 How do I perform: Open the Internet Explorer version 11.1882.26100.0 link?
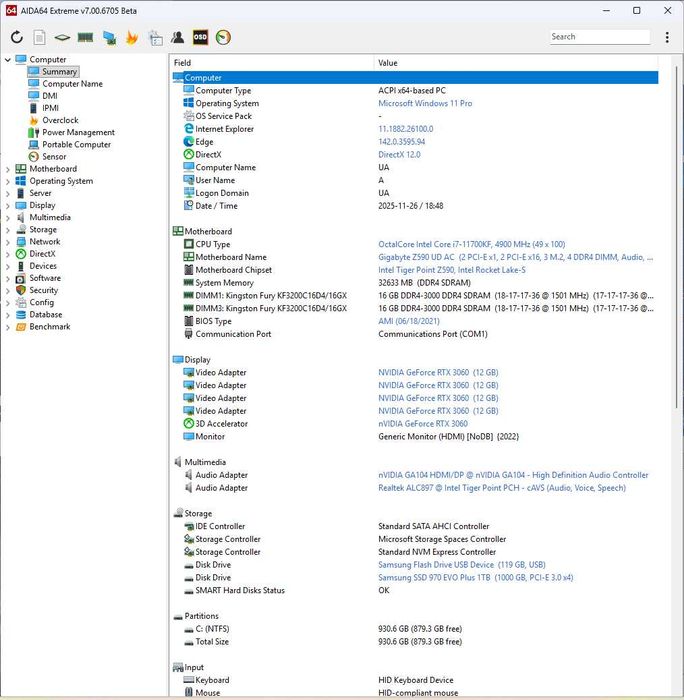[405, 129]
